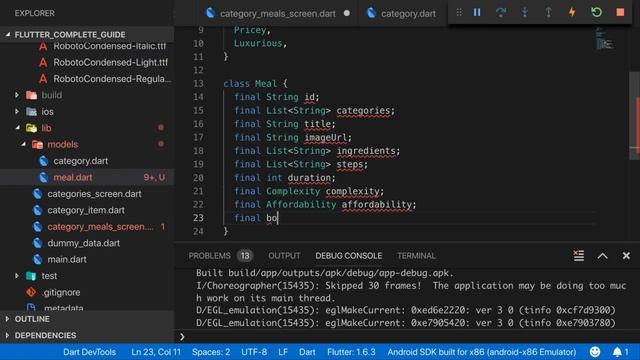The width and height of the screenshot is (640, 360).
Task: Expand the test folder
Action: pyautogui.click(x=17, y=276)
